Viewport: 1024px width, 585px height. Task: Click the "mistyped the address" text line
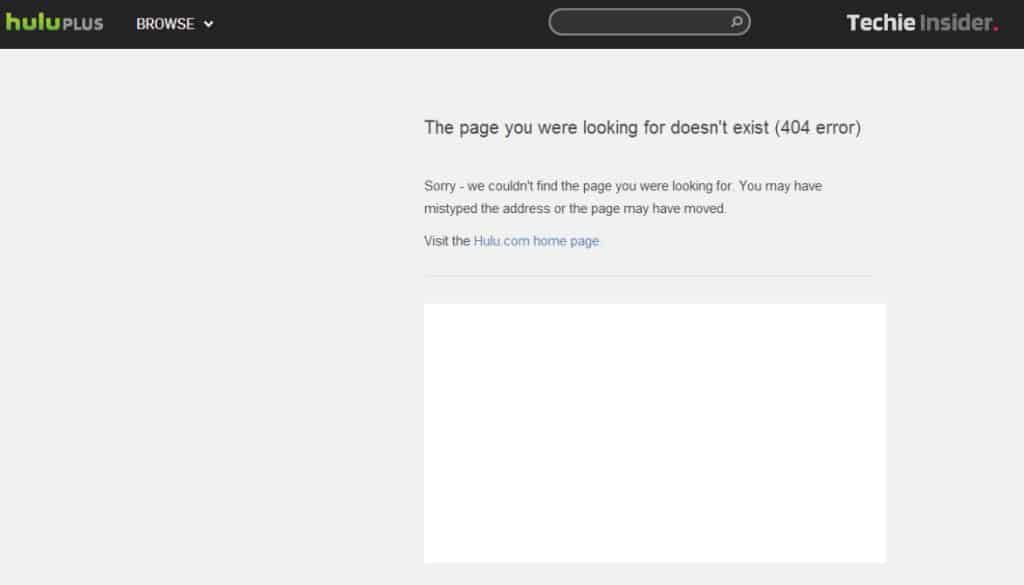coord(575,209)
